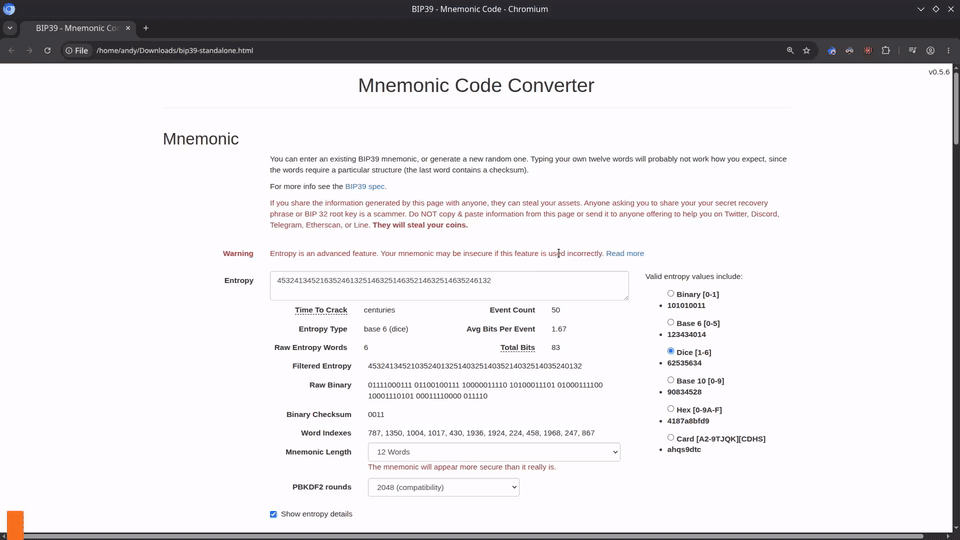
Task: Click the version label v0.5.6
Action: coord(939,72)
